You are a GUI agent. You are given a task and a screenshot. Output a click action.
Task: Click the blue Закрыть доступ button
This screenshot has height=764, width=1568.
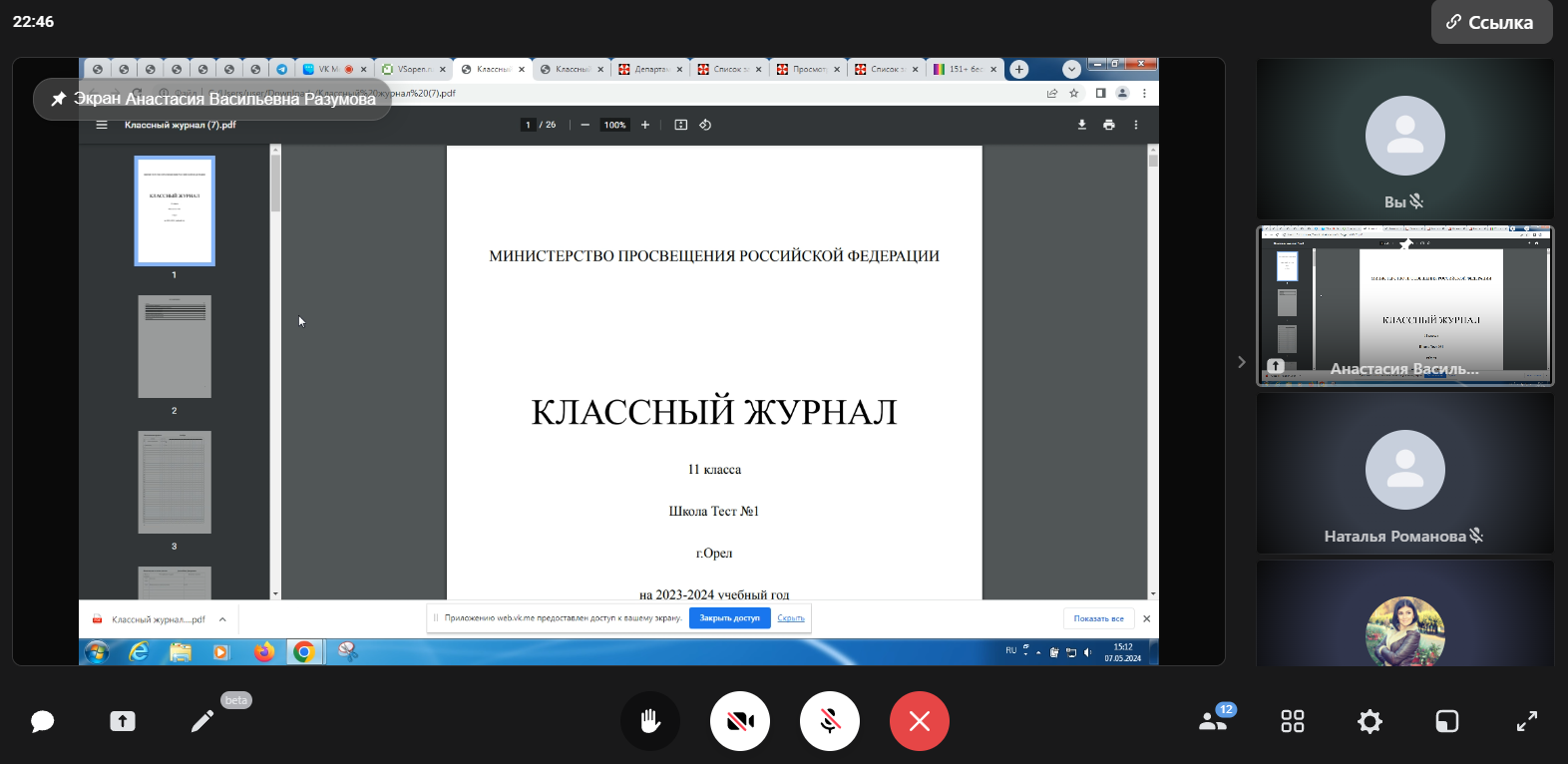(729, 618)
